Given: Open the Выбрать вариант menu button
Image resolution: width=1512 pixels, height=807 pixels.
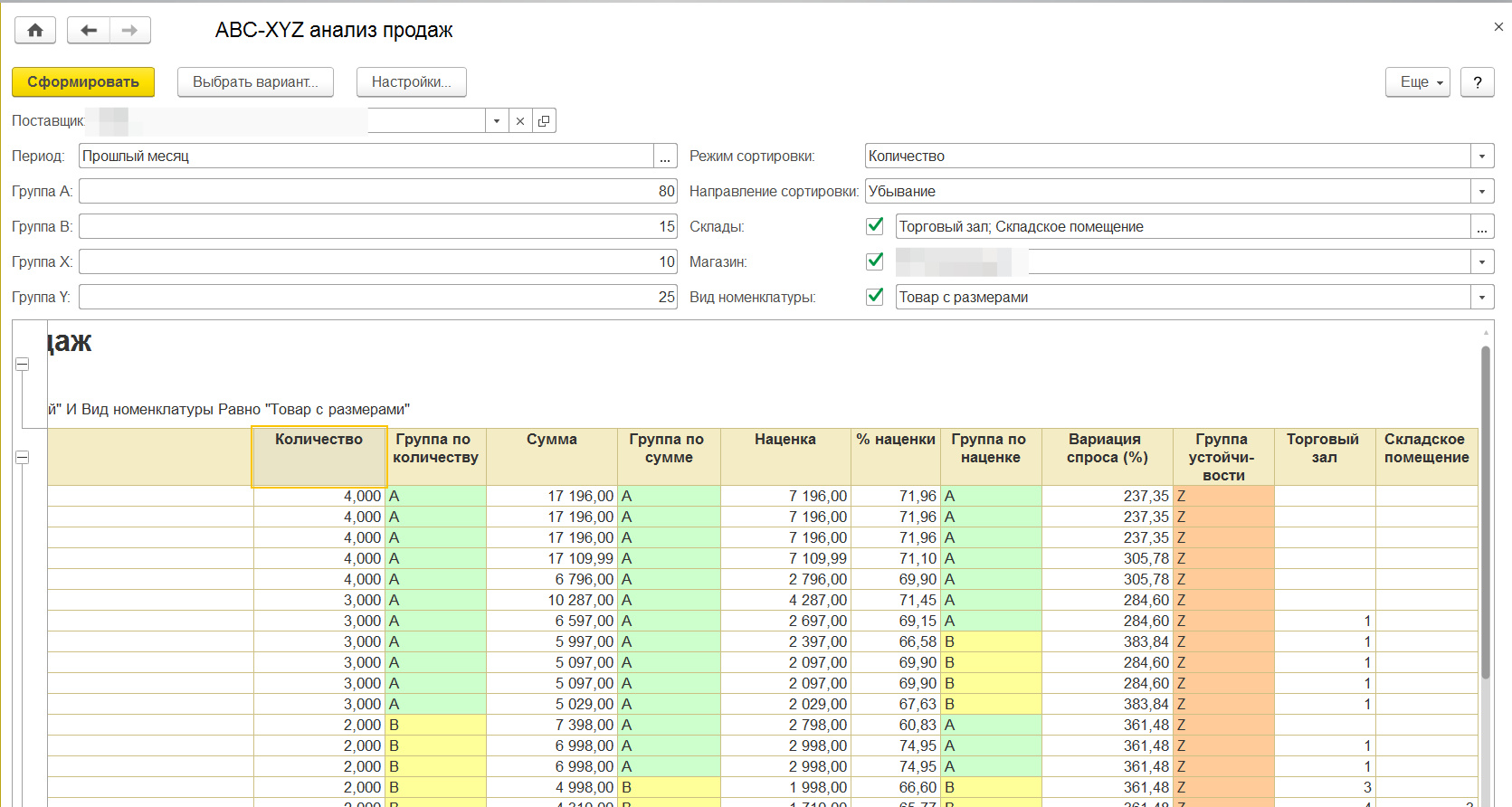Looking at the screenshot, I should 255,82.
